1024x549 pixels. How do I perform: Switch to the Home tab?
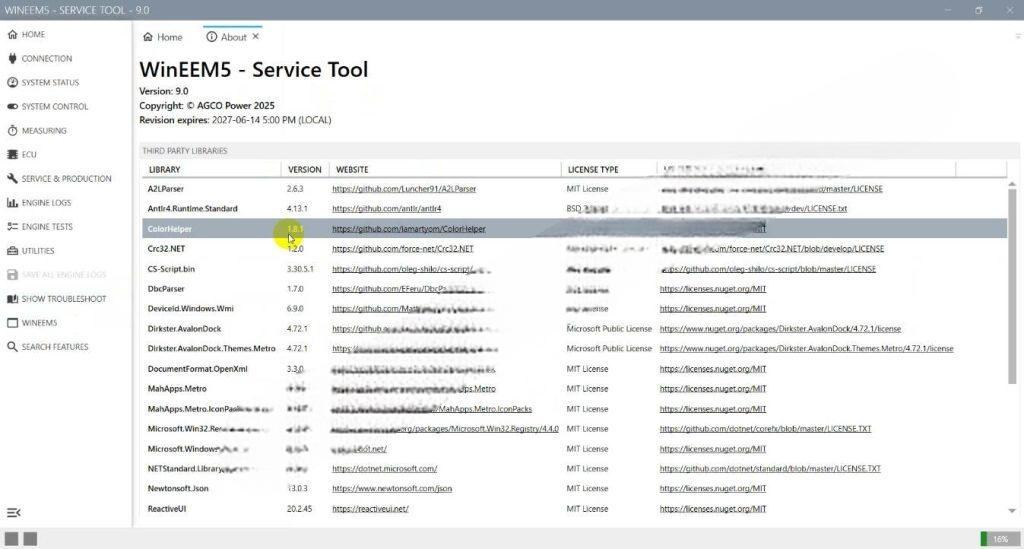pyautogui.click(x=162, y=37)
